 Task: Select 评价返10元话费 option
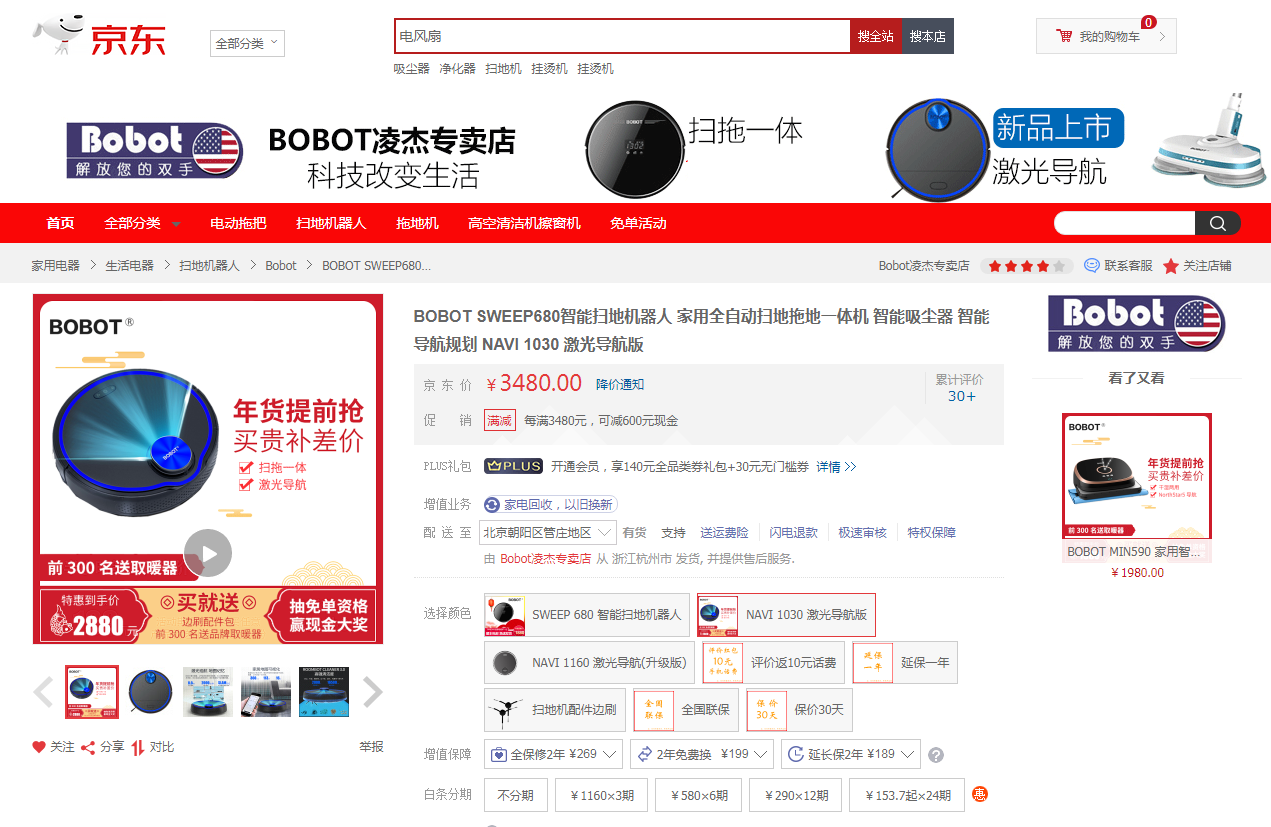point(773,663)
